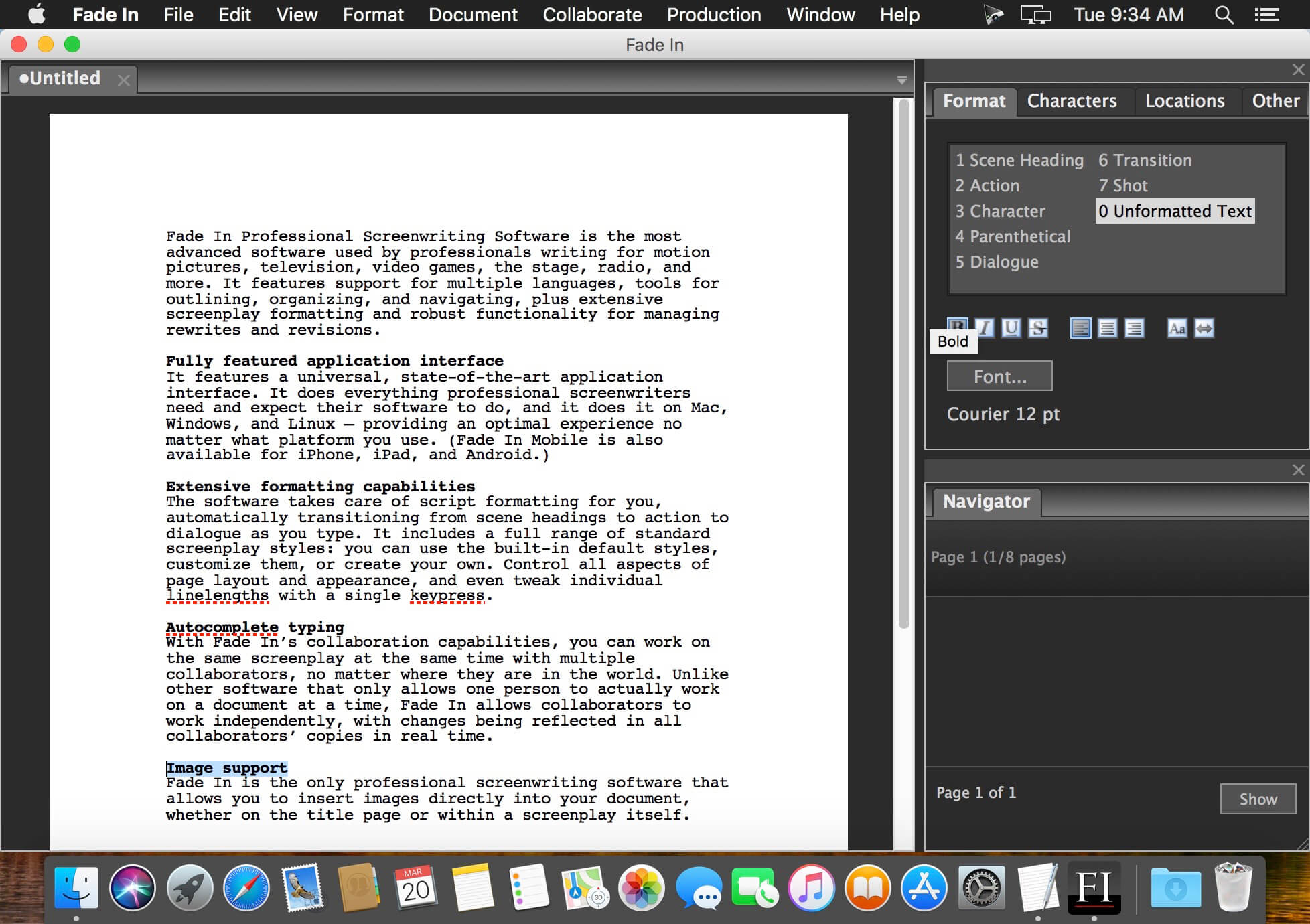This screenshot has height=924, width=1310.
Task: Expand the Other panel tab
Action: (1274, 101)
